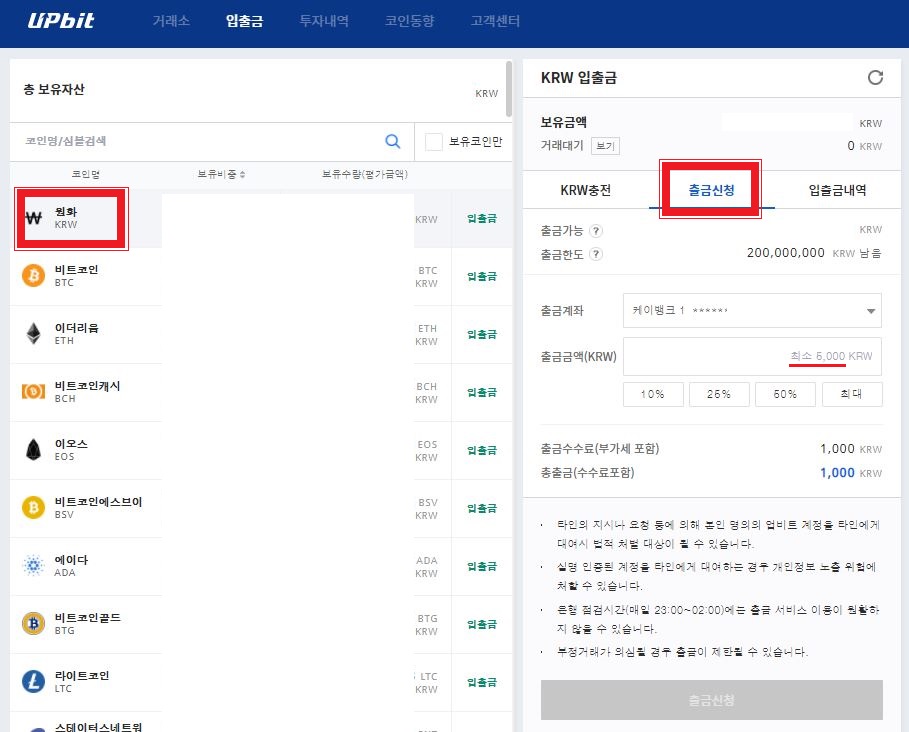909x732 pixels.
Task: Open the 고객센터 menu
Action: pyautogui.click(x=495, y=21)
